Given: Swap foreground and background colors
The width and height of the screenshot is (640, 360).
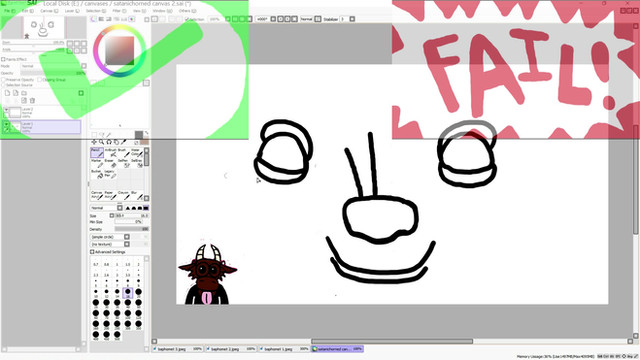Looking at the screenshot, I should 146,133.
